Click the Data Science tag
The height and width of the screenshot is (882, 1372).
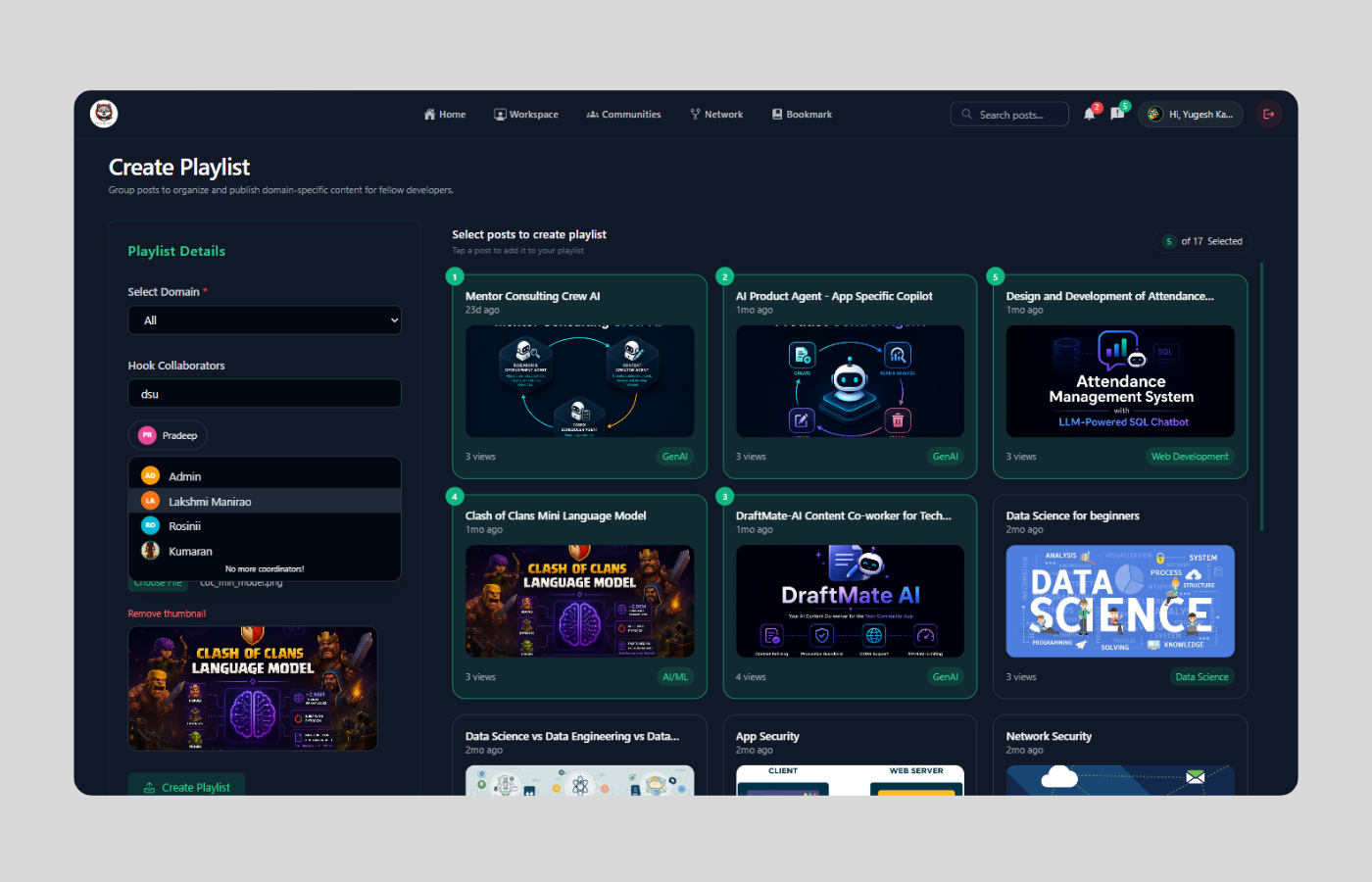(x=1201, y=677)
